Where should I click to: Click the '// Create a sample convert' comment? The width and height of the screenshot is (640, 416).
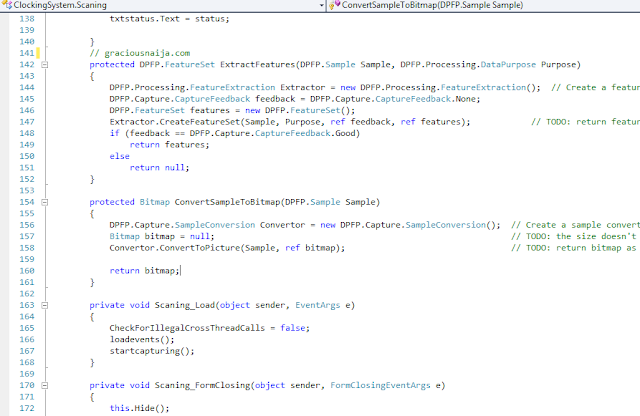[x=576, y=225]
